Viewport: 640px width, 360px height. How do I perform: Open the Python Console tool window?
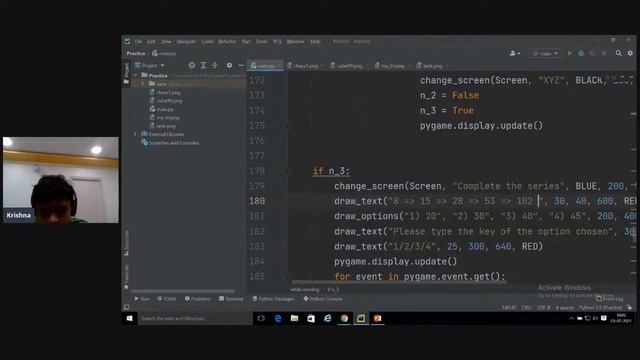click(323, 299)
